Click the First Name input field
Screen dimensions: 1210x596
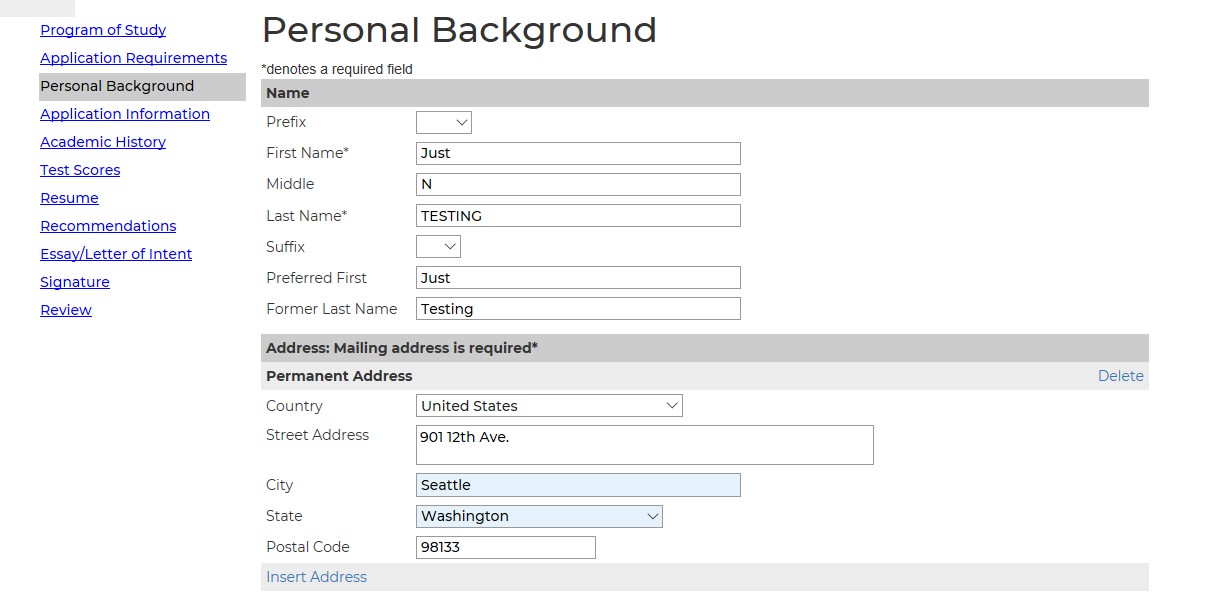(577, 153)
